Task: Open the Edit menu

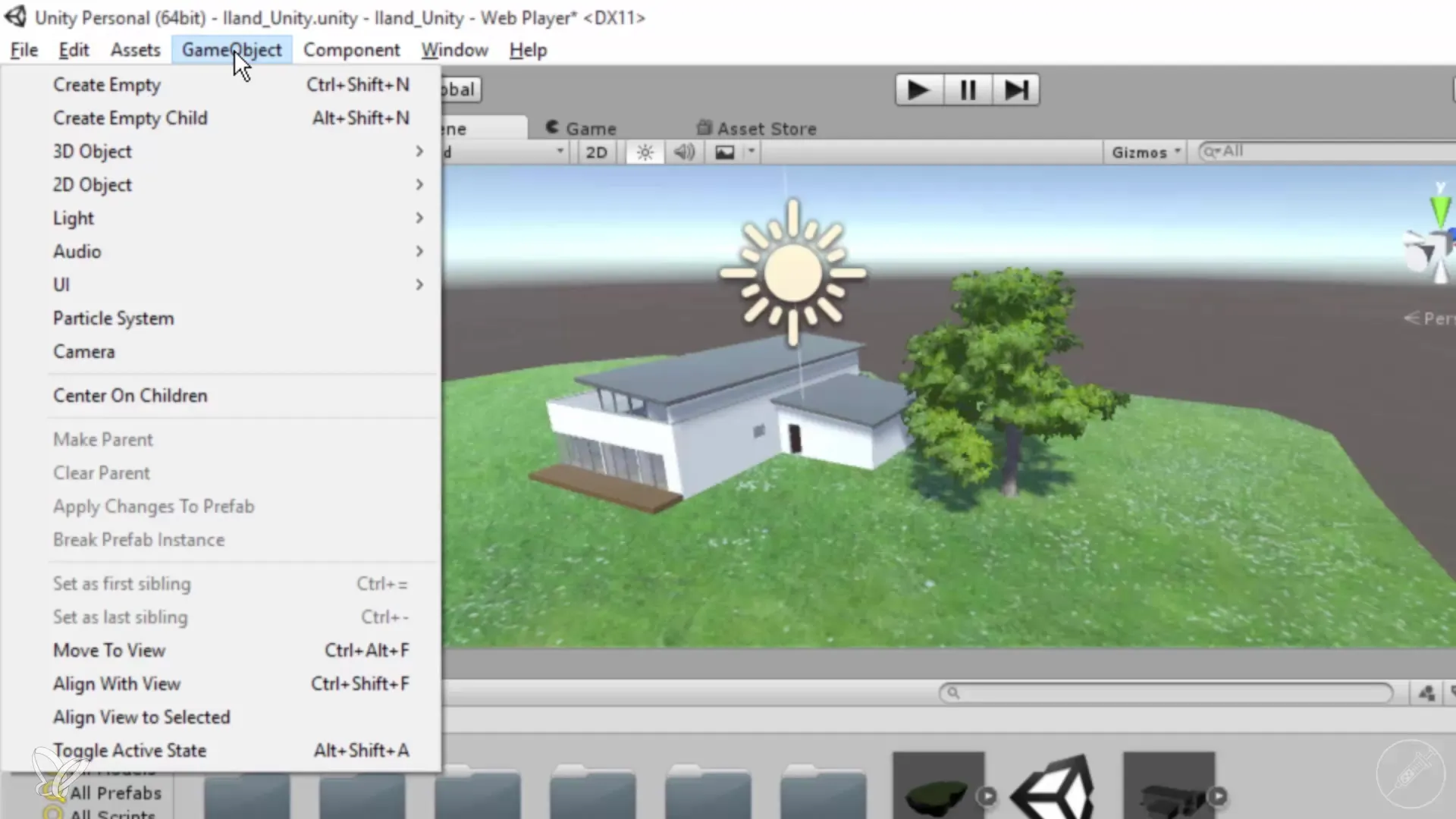Action: tap(74, 50)
